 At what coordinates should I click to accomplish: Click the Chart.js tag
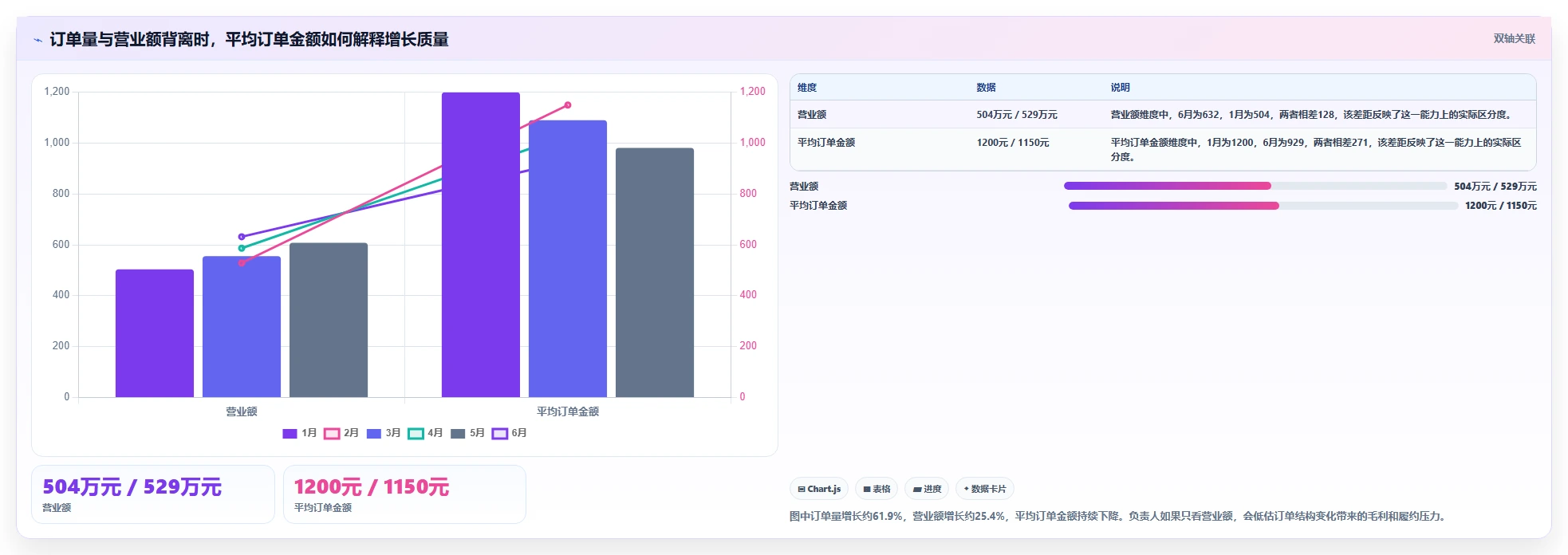pyautogui.click(x=819, y=489)
